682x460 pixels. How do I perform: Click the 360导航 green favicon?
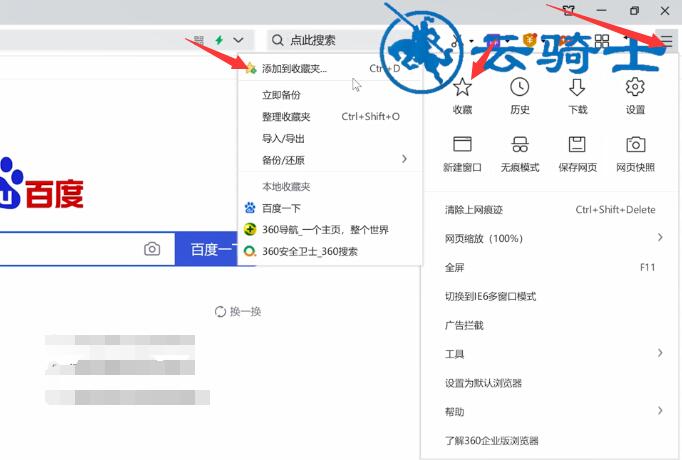[250, 229]
